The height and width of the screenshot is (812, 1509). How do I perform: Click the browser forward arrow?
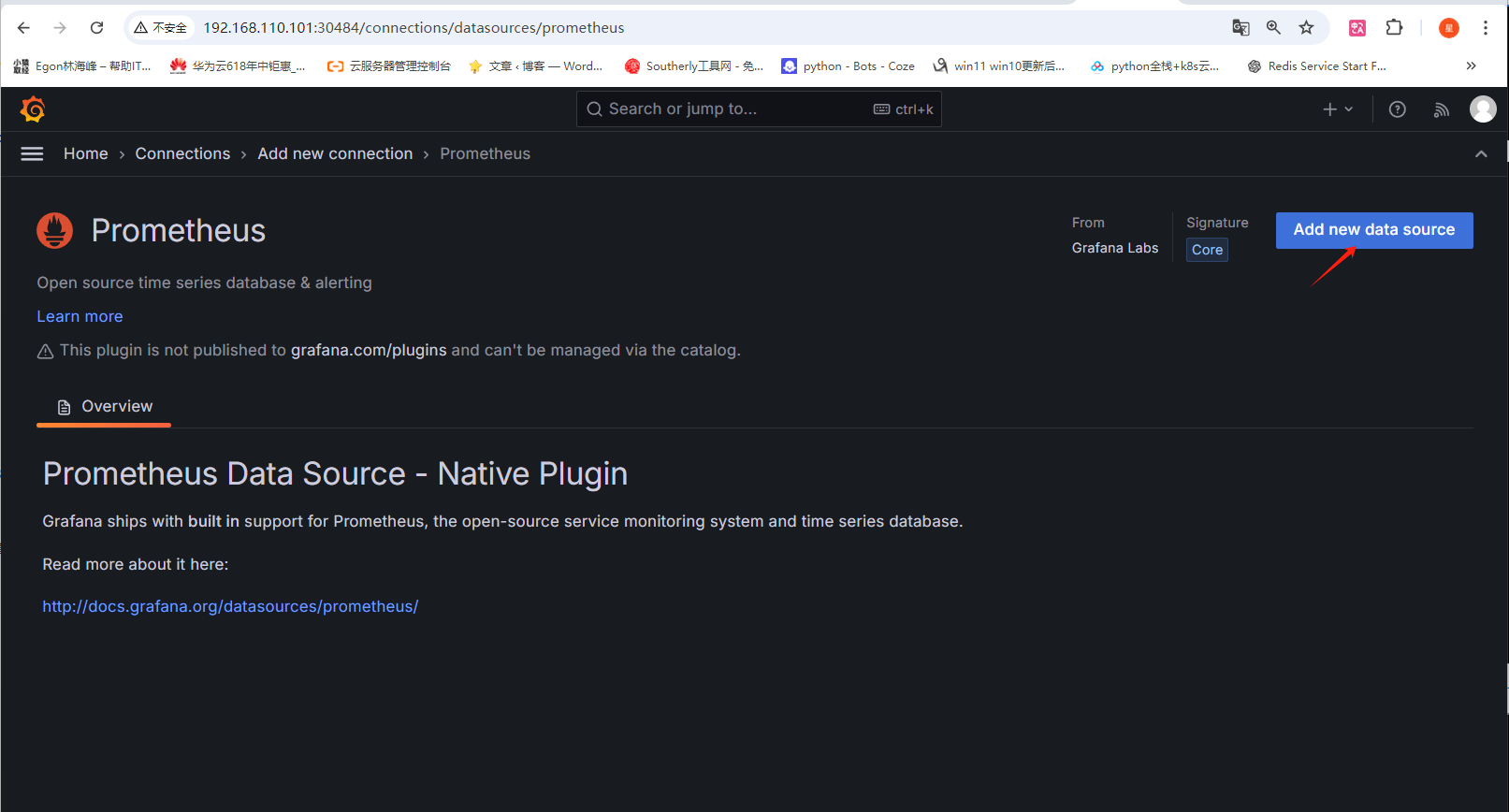click(60, 28)
